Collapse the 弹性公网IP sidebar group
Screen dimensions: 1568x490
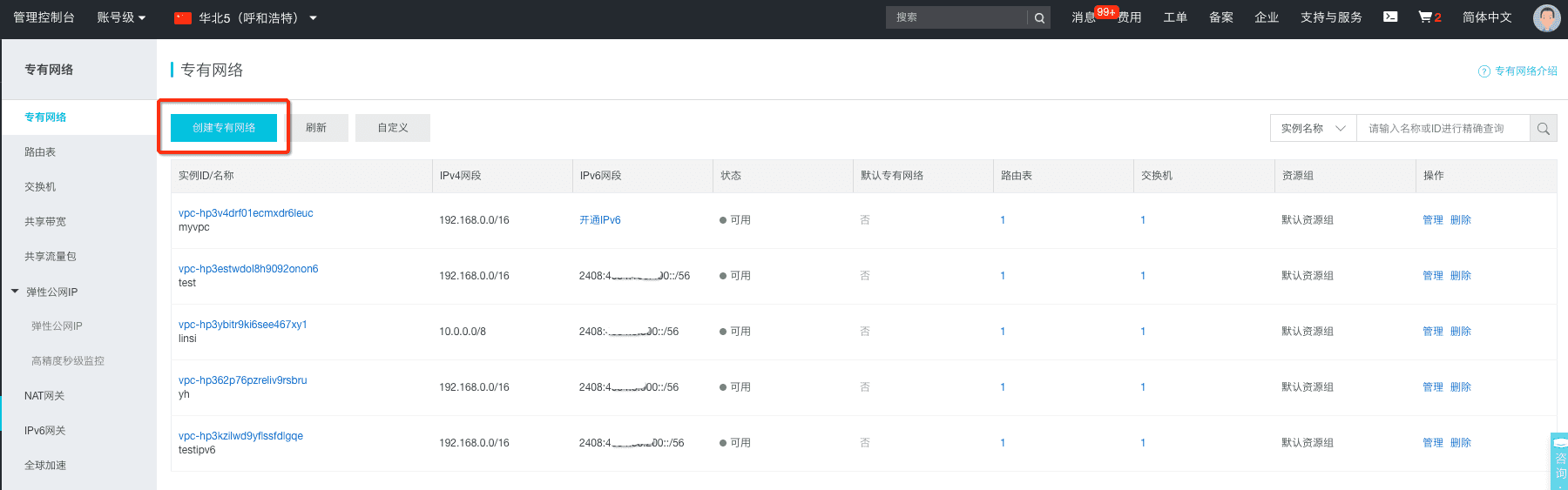(x=15, y=292)
